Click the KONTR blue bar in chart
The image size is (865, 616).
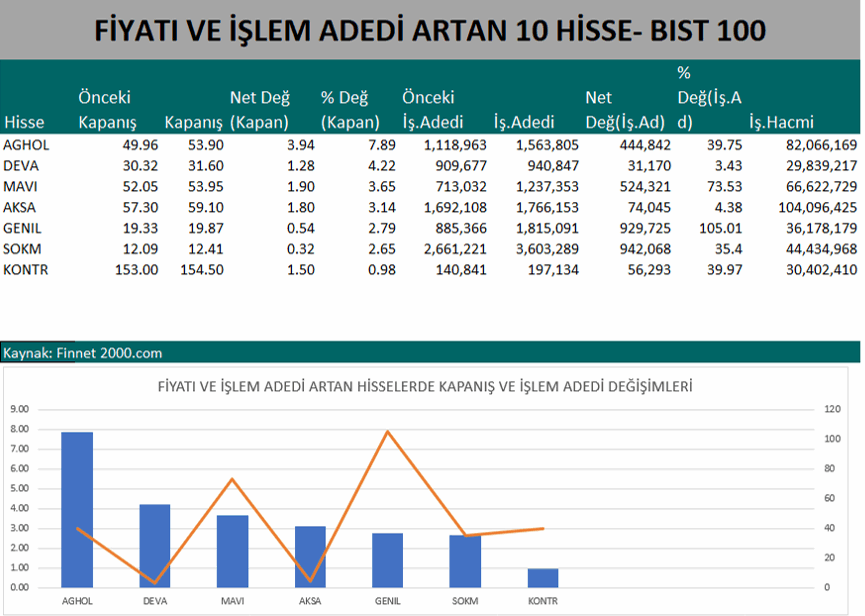543,578
